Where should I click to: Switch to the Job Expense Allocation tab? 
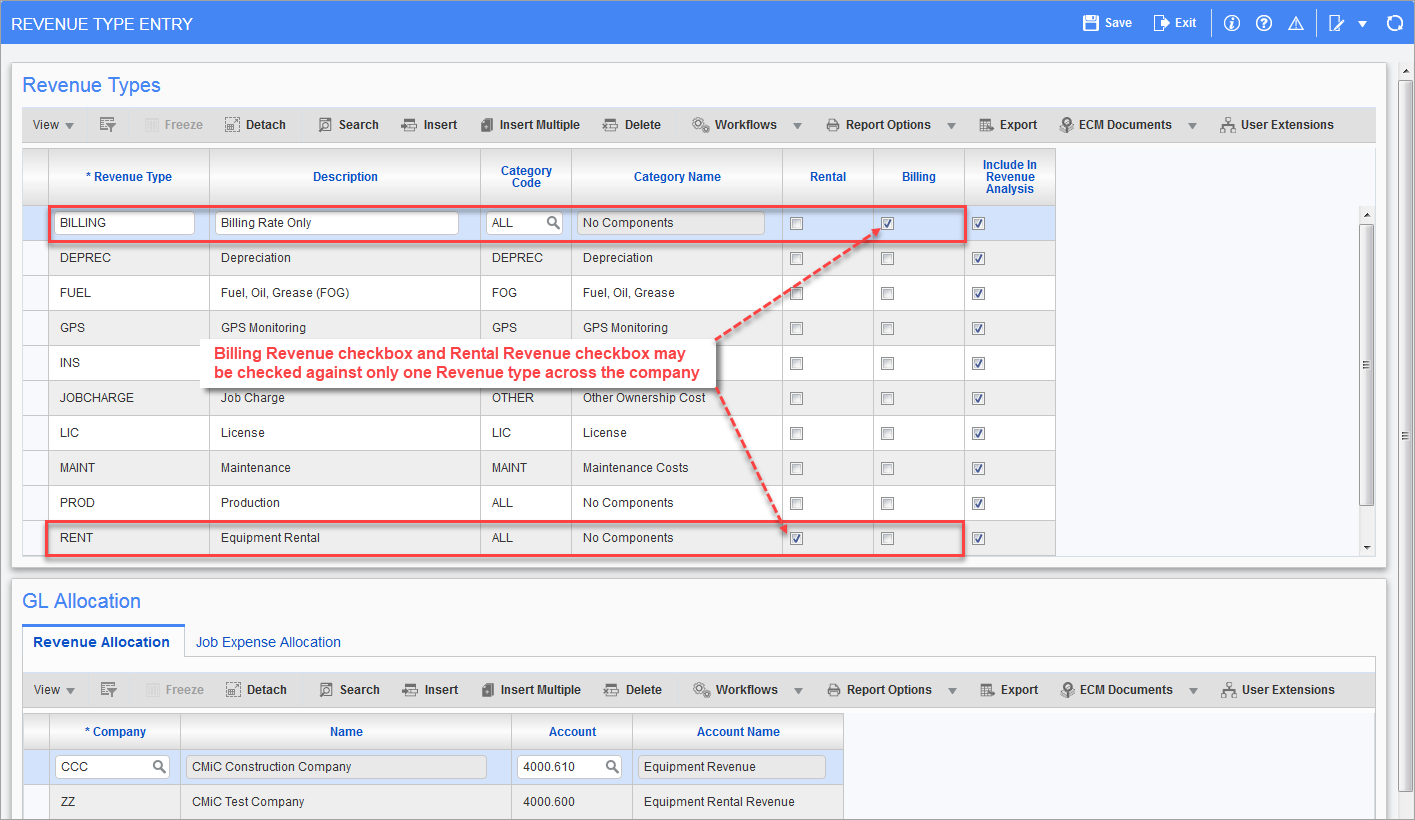click(268, 642)
